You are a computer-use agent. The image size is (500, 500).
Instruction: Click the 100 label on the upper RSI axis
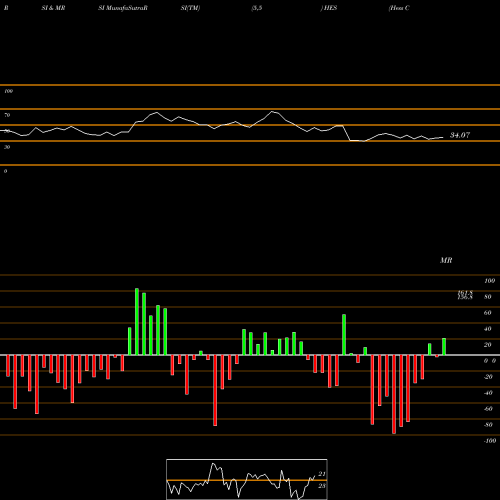[x=8, y=91]
